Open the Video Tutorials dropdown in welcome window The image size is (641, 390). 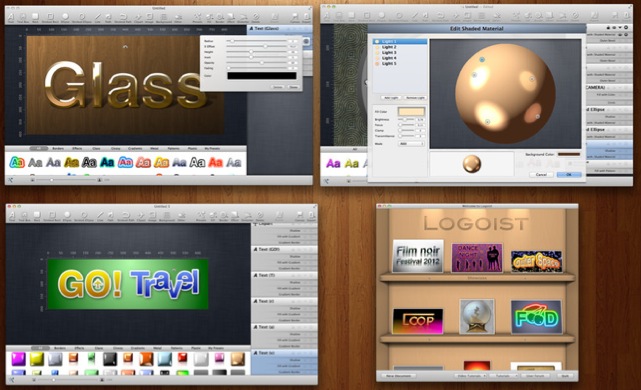coord(471,375)
